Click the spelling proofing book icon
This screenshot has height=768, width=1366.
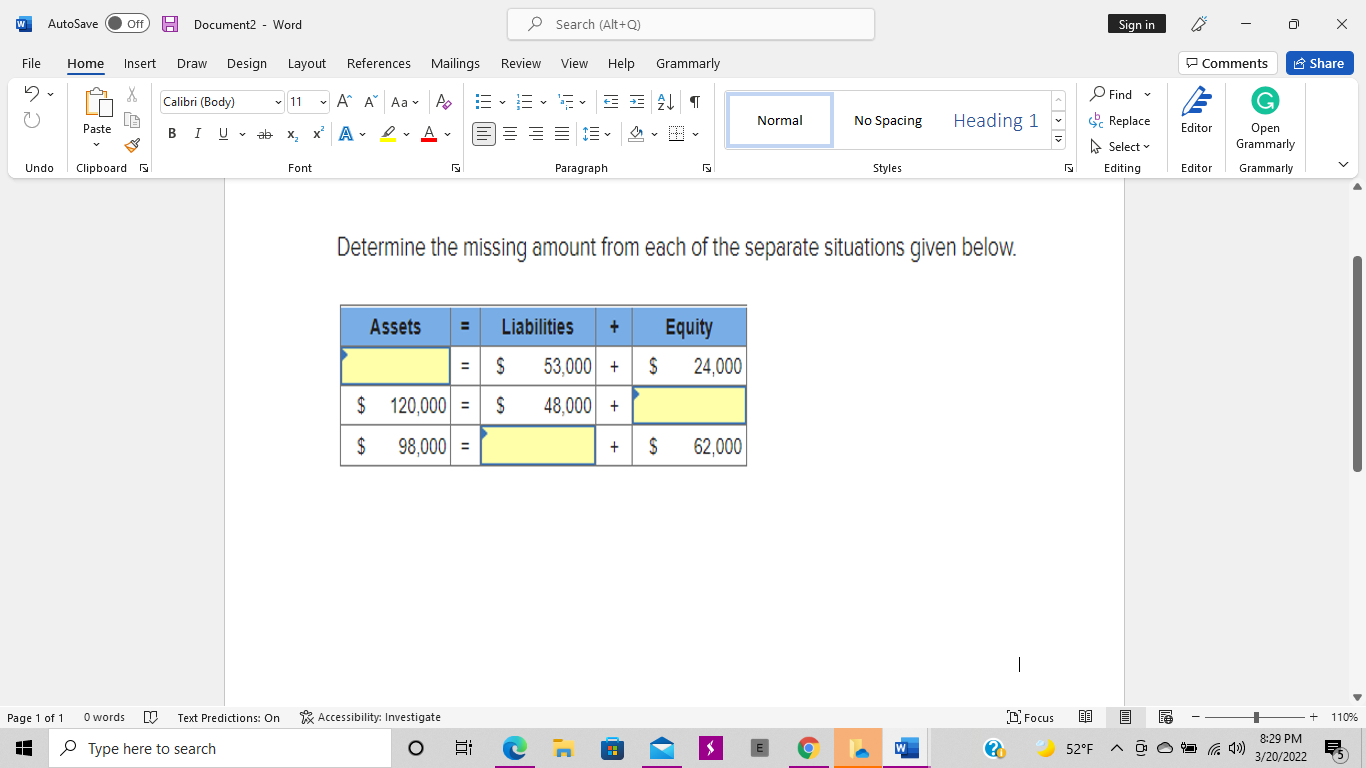coord(151,717)
